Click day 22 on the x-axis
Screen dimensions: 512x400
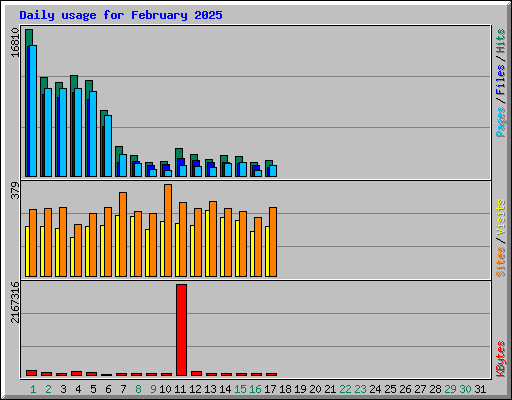click(x=345, y=389)
